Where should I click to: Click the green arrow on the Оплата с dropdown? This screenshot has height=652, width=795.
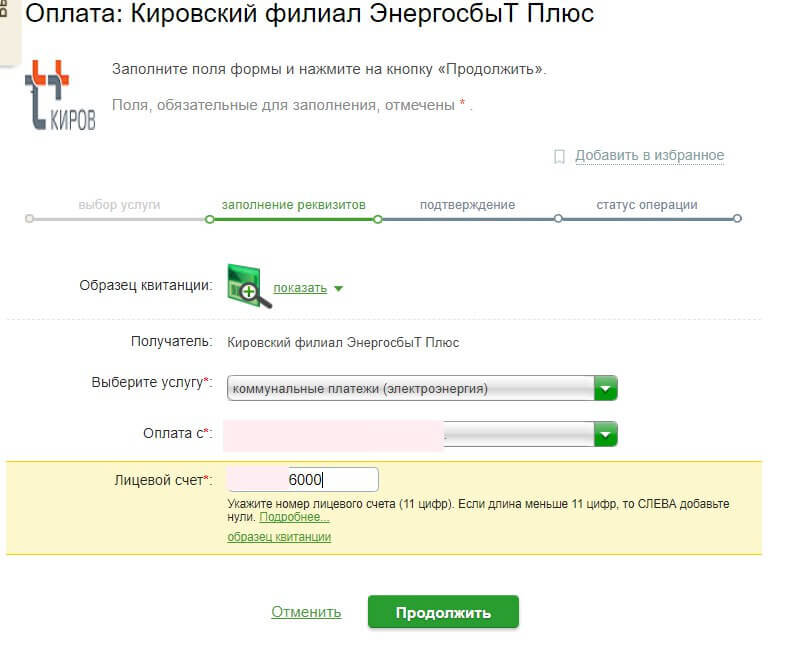[606, 434]
